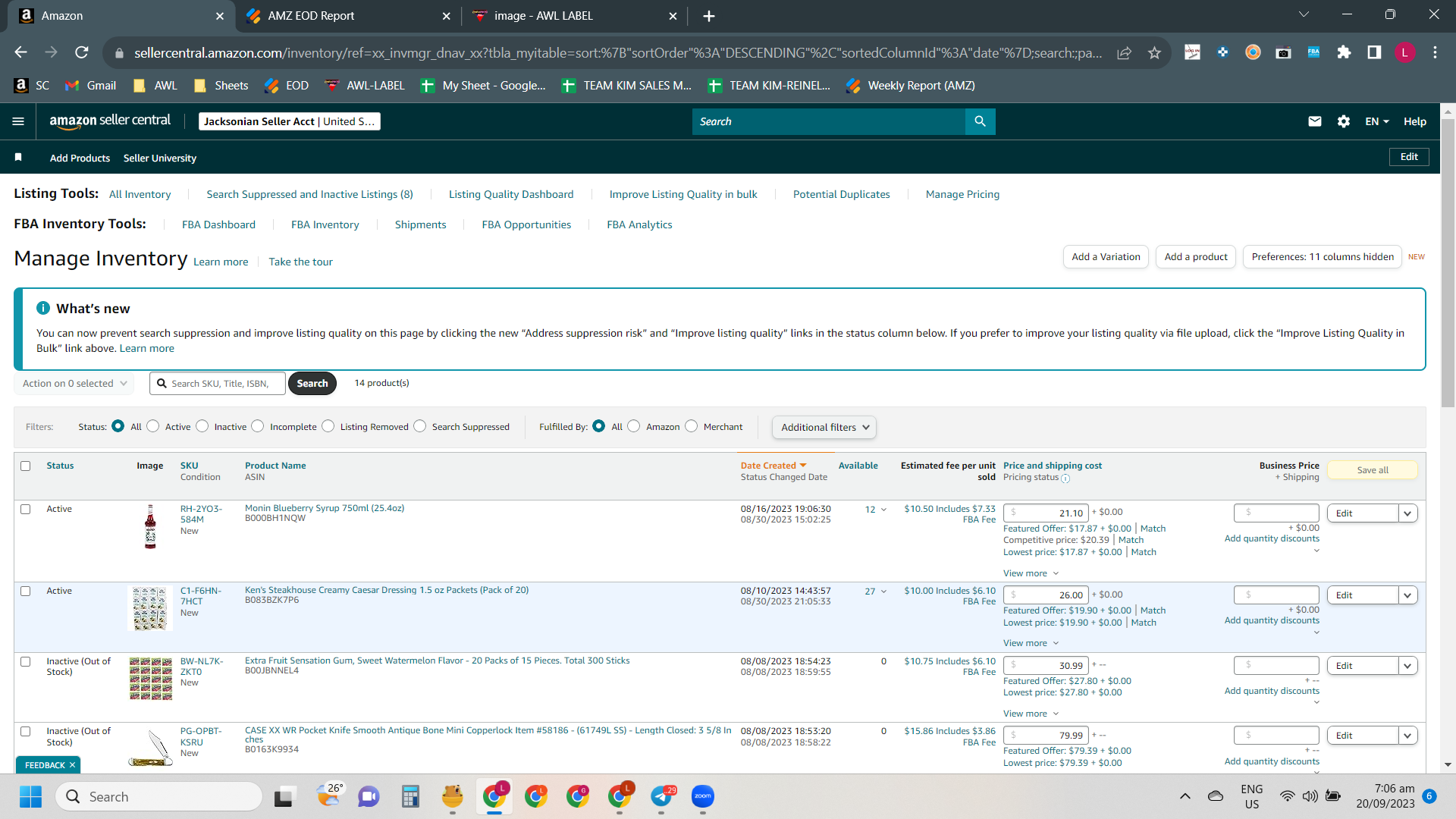The image size is (1456, 819).
Task: Open the Additional filters dropdown
Action: coord(824,428)
